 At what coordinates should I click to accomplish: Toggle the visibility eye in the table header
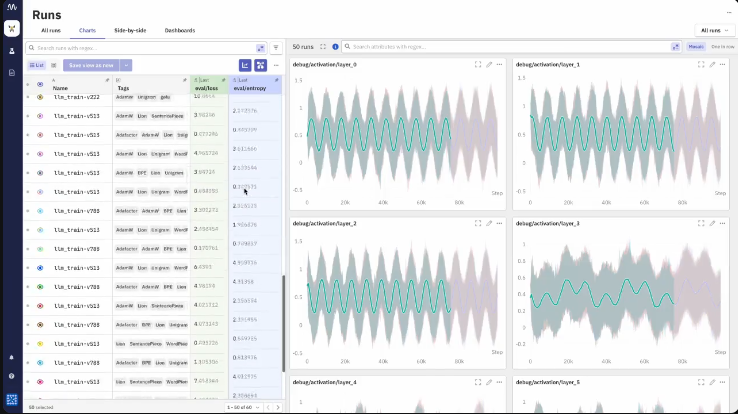[x=40, y=84]
